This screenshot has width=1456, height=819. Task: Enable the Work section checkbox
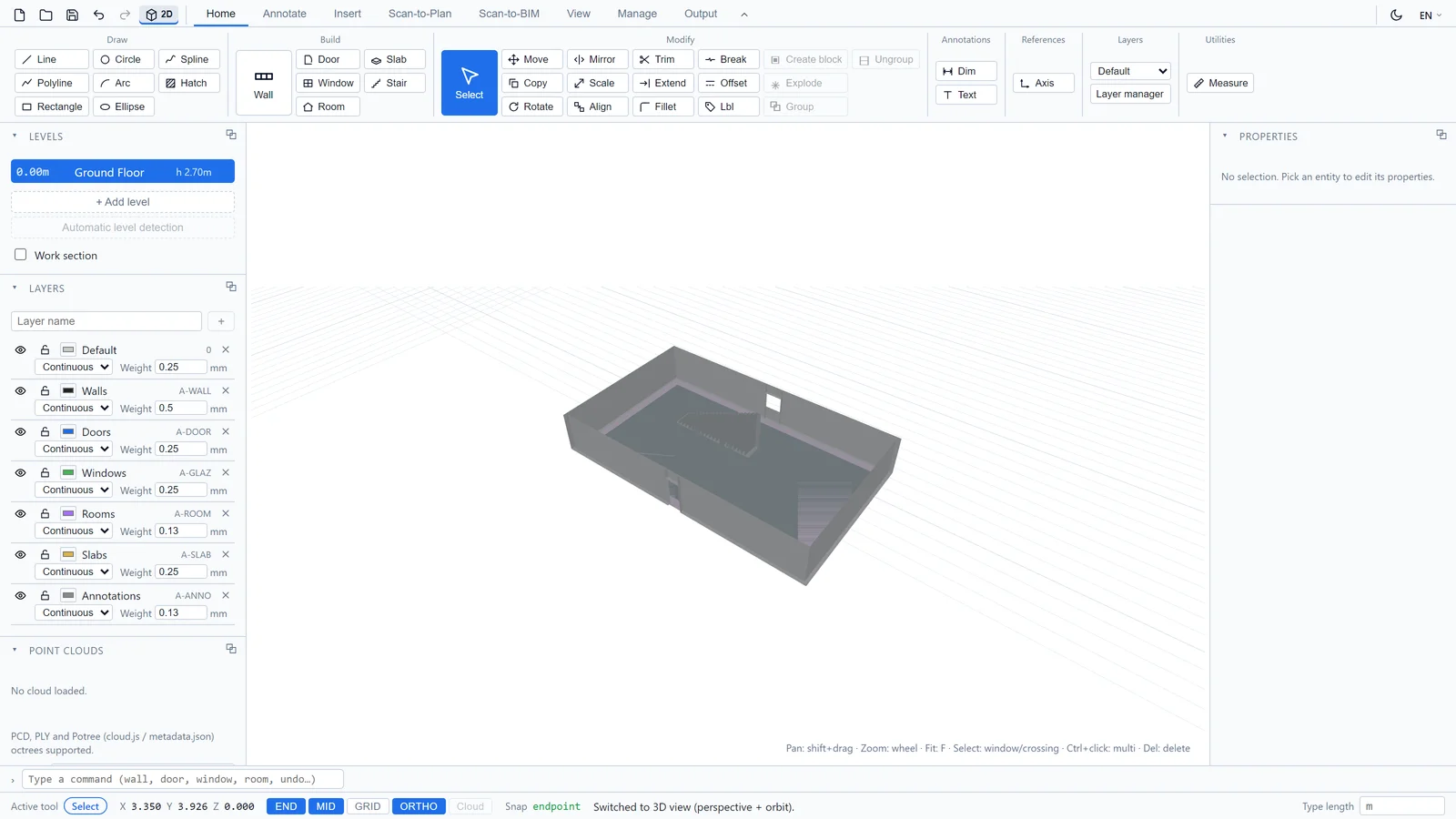(21, 255)
